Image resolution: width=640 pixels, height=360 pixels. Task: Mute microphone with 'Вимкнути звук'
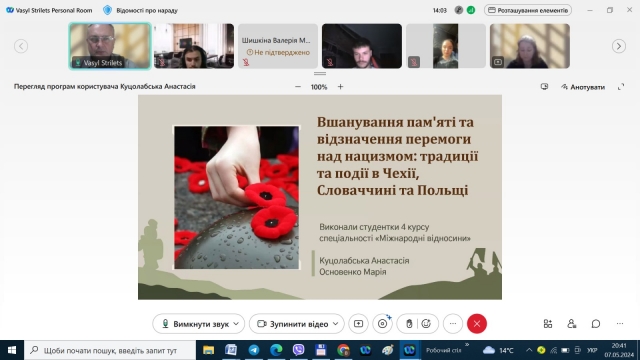point(196,324)
